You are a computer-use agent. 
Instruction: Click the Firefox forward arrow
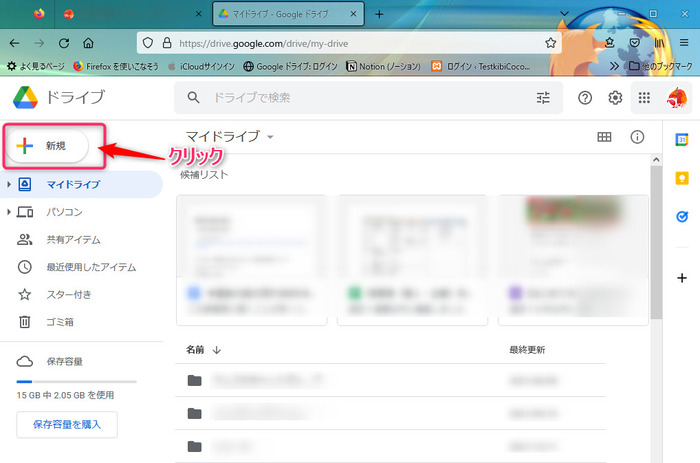pos(39,43)
